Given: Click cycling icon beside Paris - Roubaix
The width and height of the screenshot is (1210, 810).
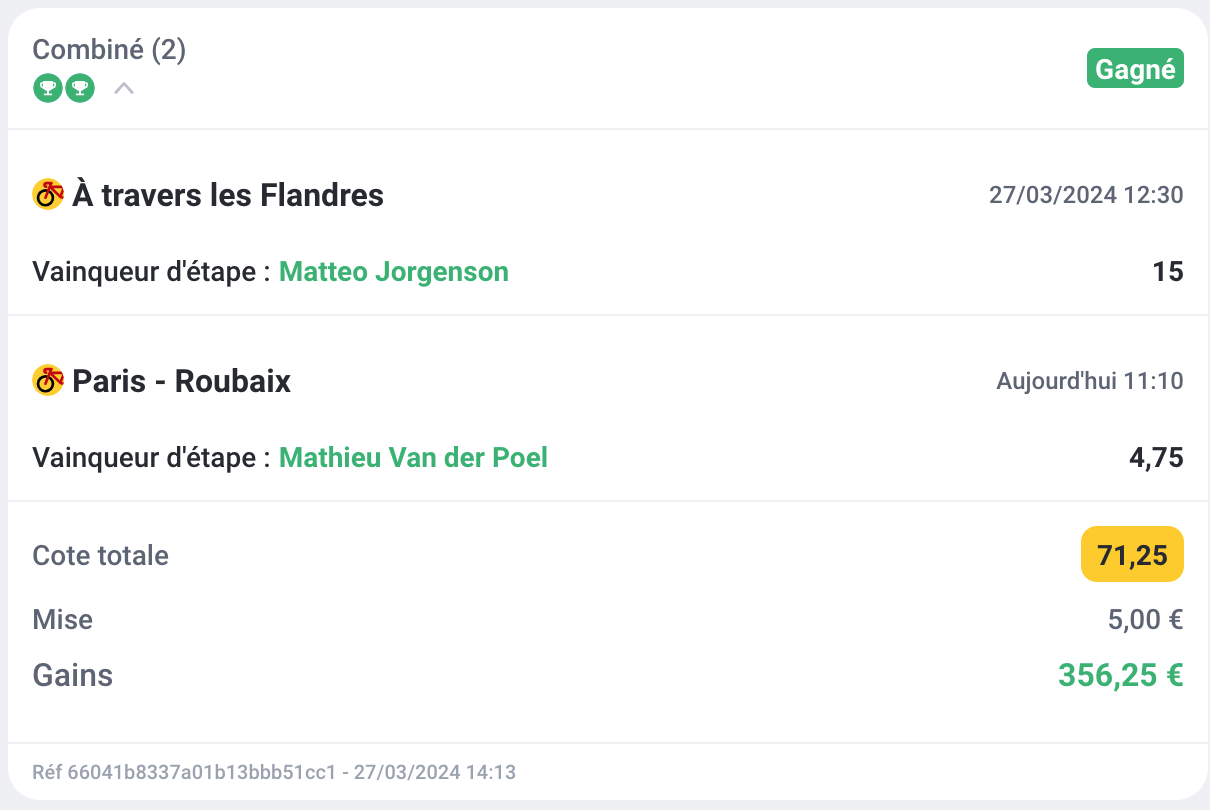Looking at the screenshot, I should coord(48,380).
